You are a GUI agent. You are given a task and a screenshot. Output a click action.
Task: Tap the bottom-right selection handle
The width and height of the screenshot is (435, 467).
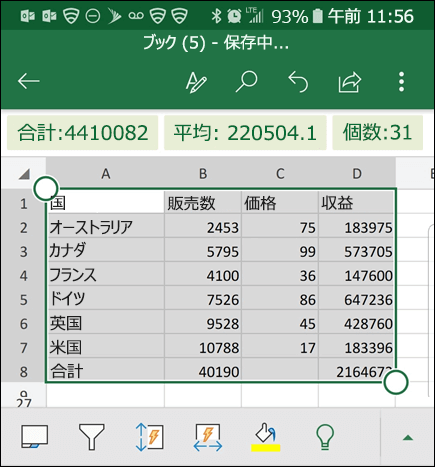tap(396, 382)
